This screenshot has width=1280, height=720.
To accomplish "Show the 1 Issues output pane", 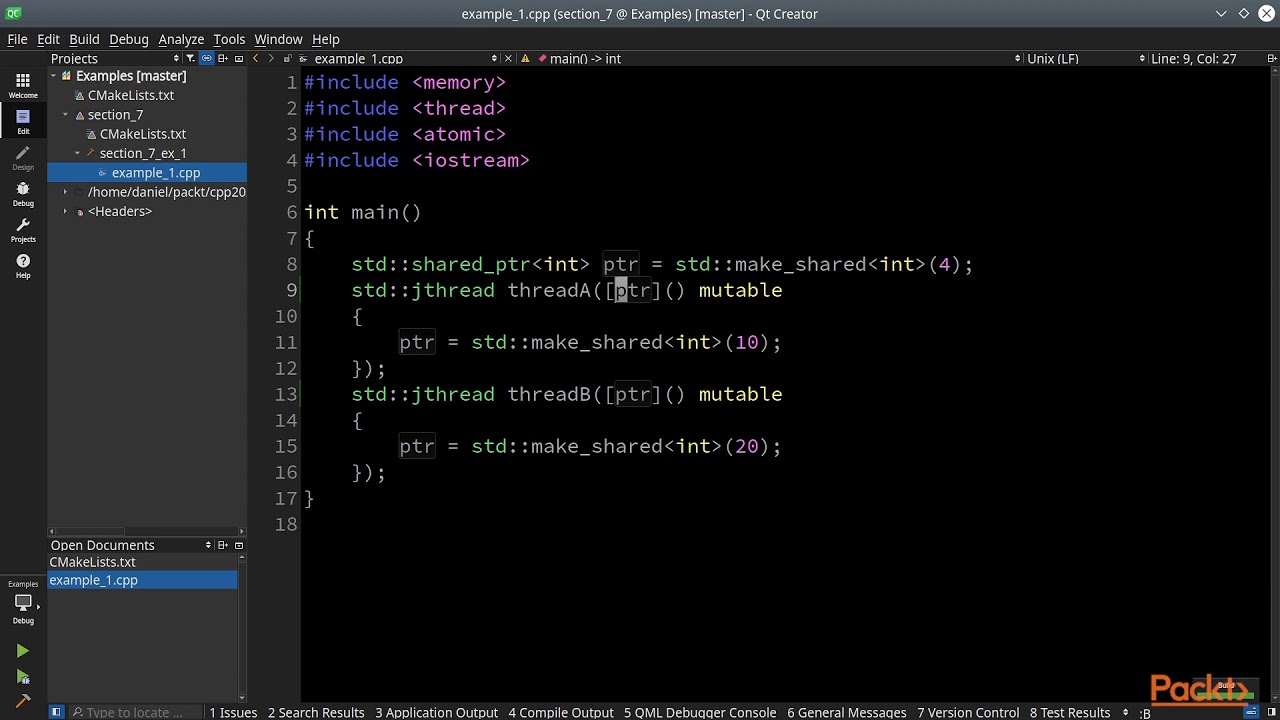I will (233, 712).
